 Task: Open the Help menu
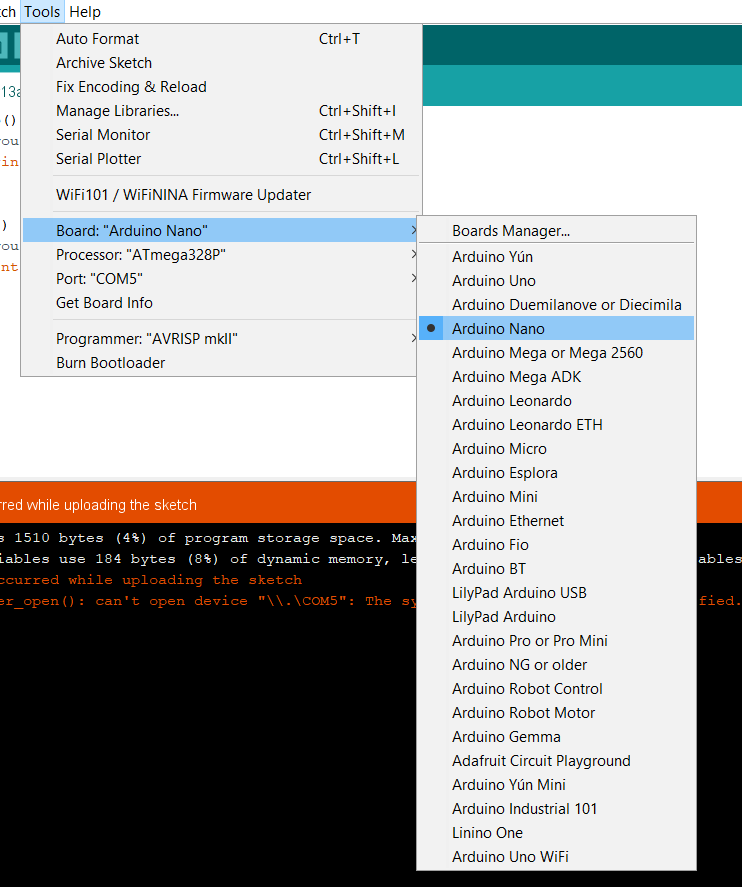(x=85, y=11)
